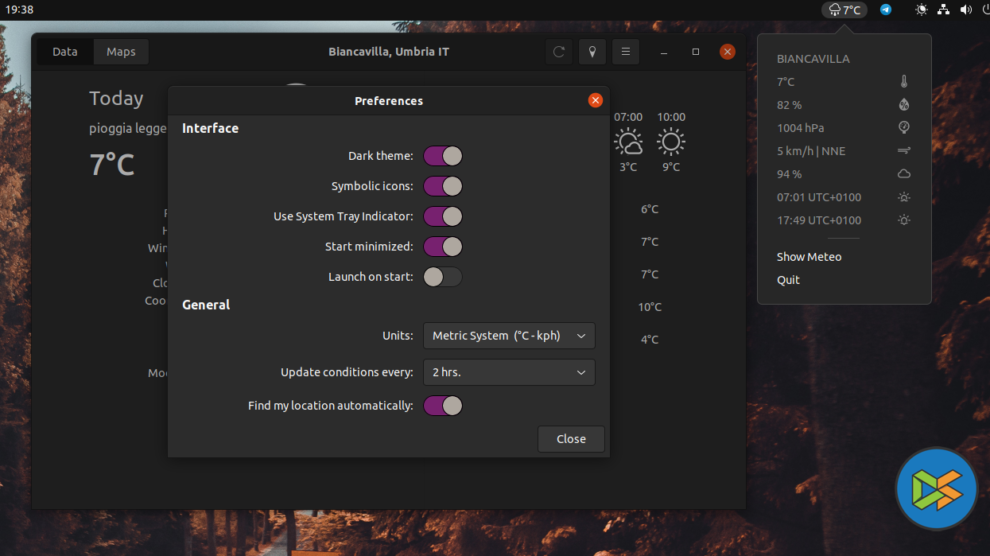990x556 pixels.
Task: Click the weather 7°C tray indicator
Action: [x=844, y=9]
